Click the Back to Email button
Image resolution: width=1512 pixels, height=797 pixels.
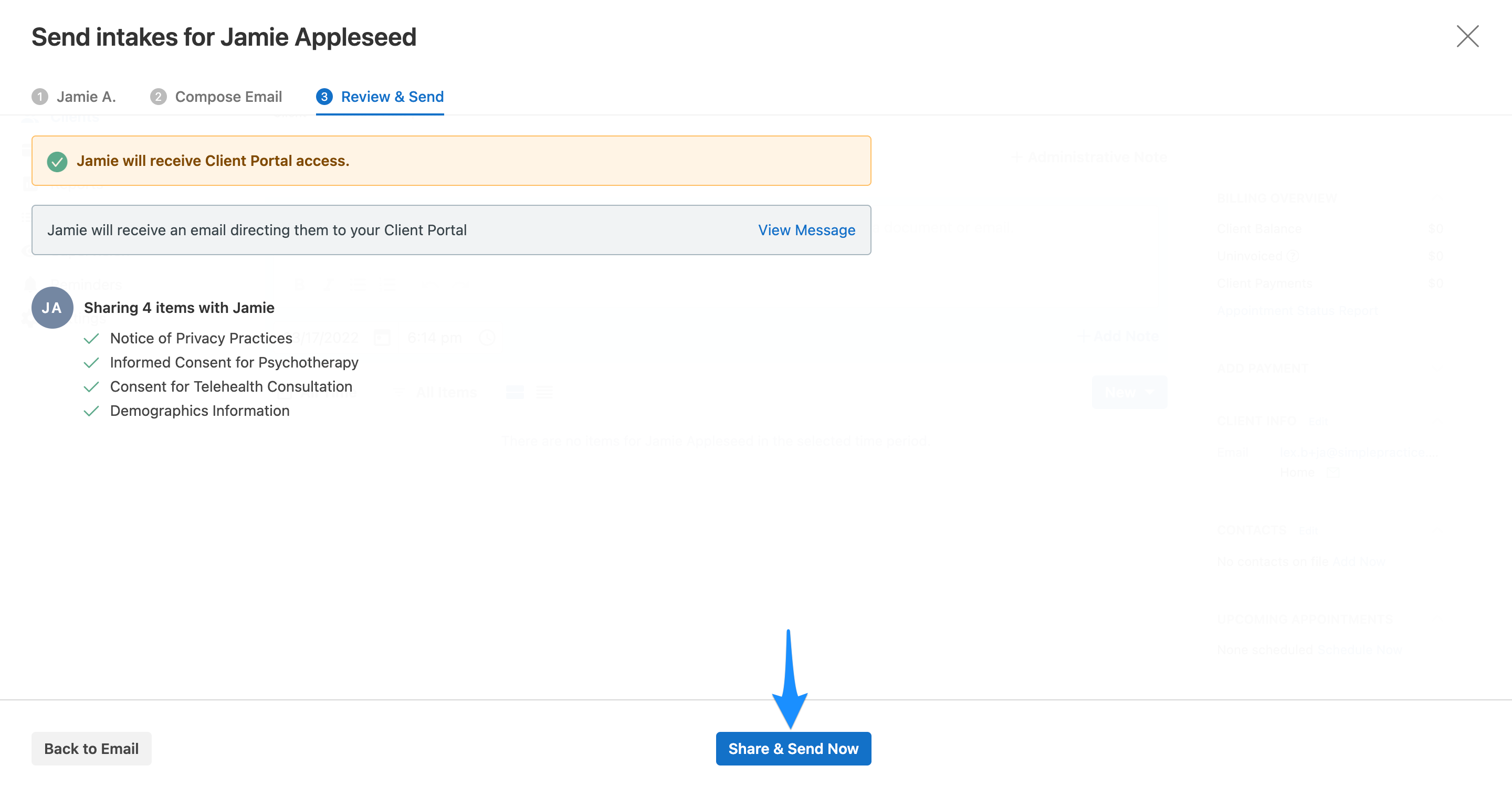(91, 748)
